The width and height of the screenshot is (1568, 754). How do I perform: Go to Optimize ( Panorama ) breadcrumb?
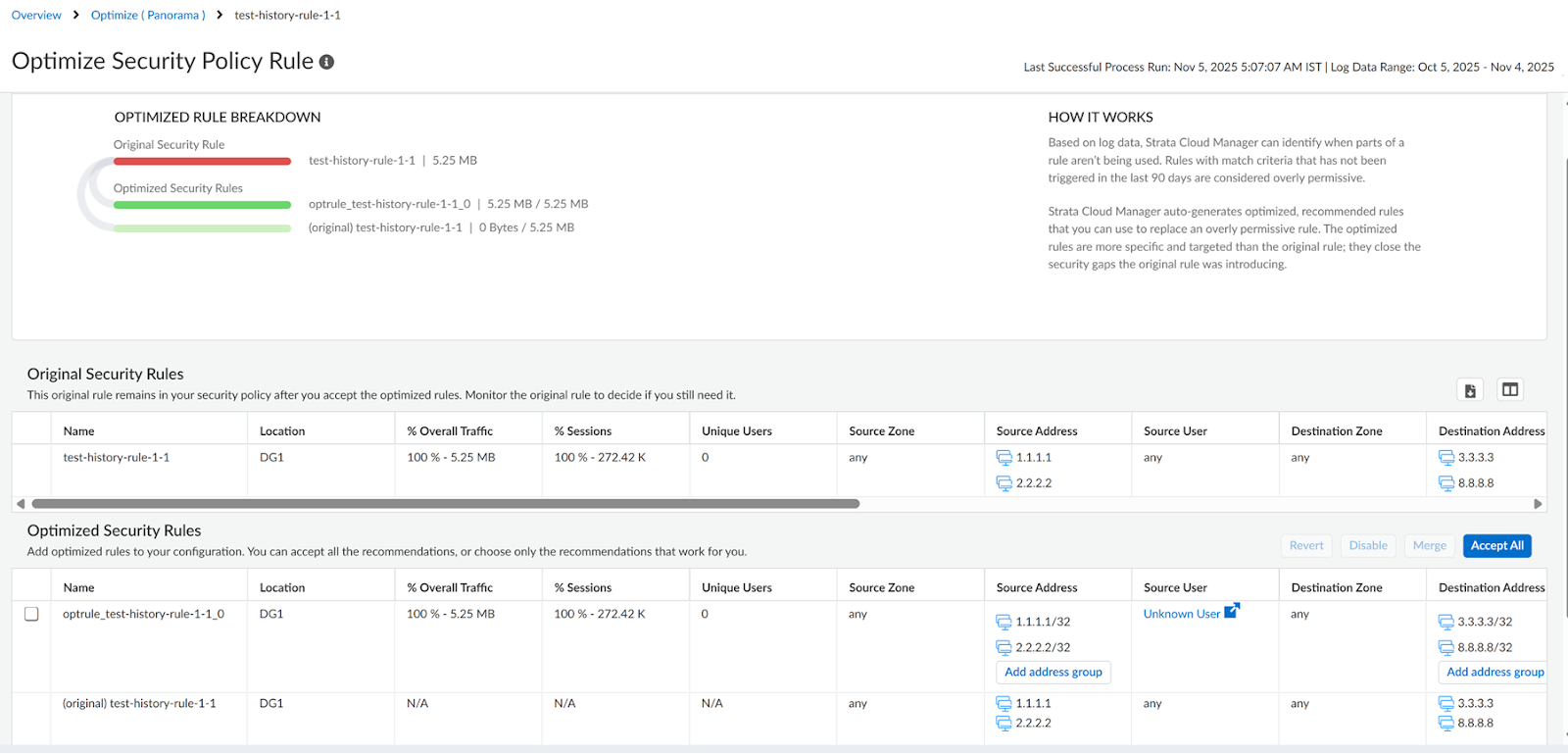[x=148, y=15]
